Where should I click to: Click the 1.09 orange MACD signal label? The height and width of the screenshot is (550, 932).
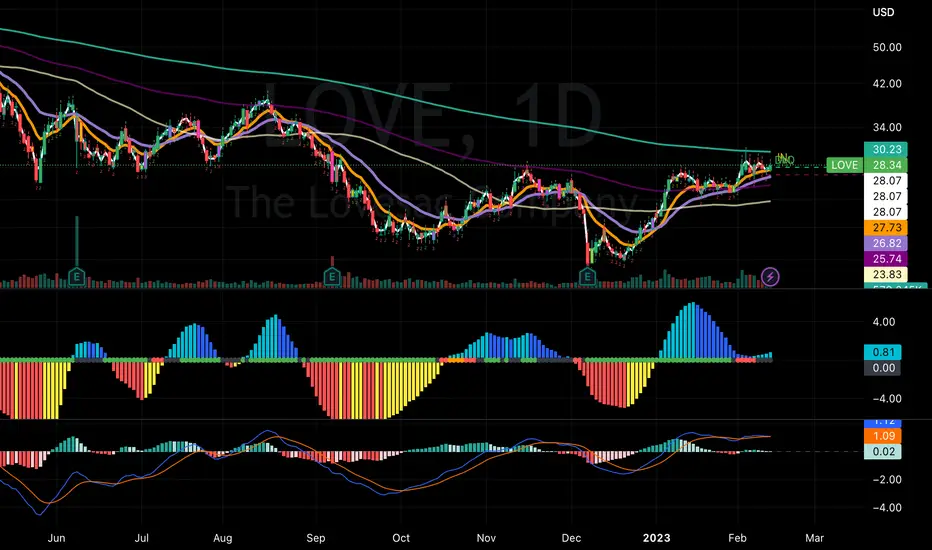(x=883, y=436)
